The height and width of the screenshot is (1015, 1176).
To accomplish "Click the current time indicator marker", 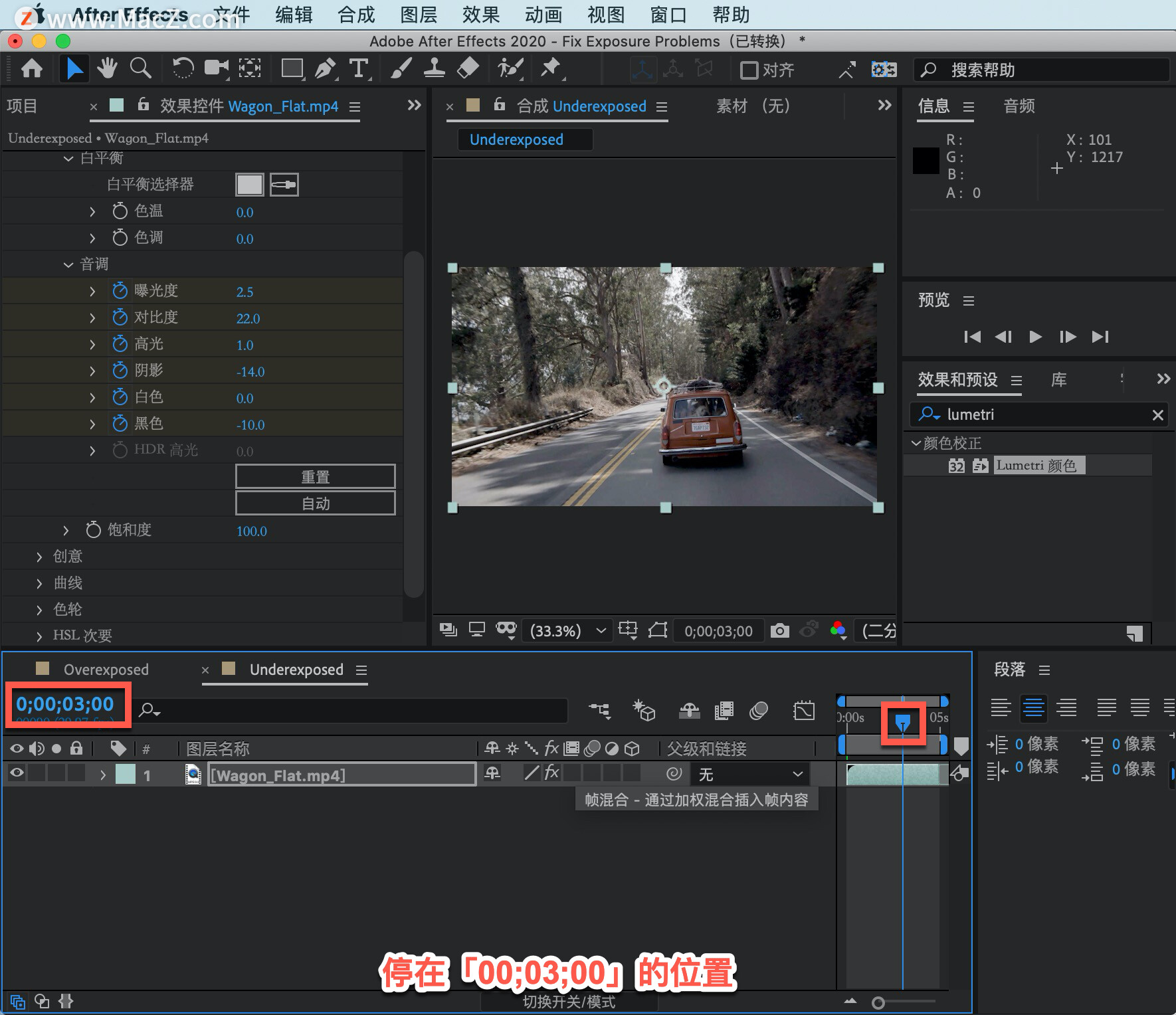I will click(x=902, y=721).
